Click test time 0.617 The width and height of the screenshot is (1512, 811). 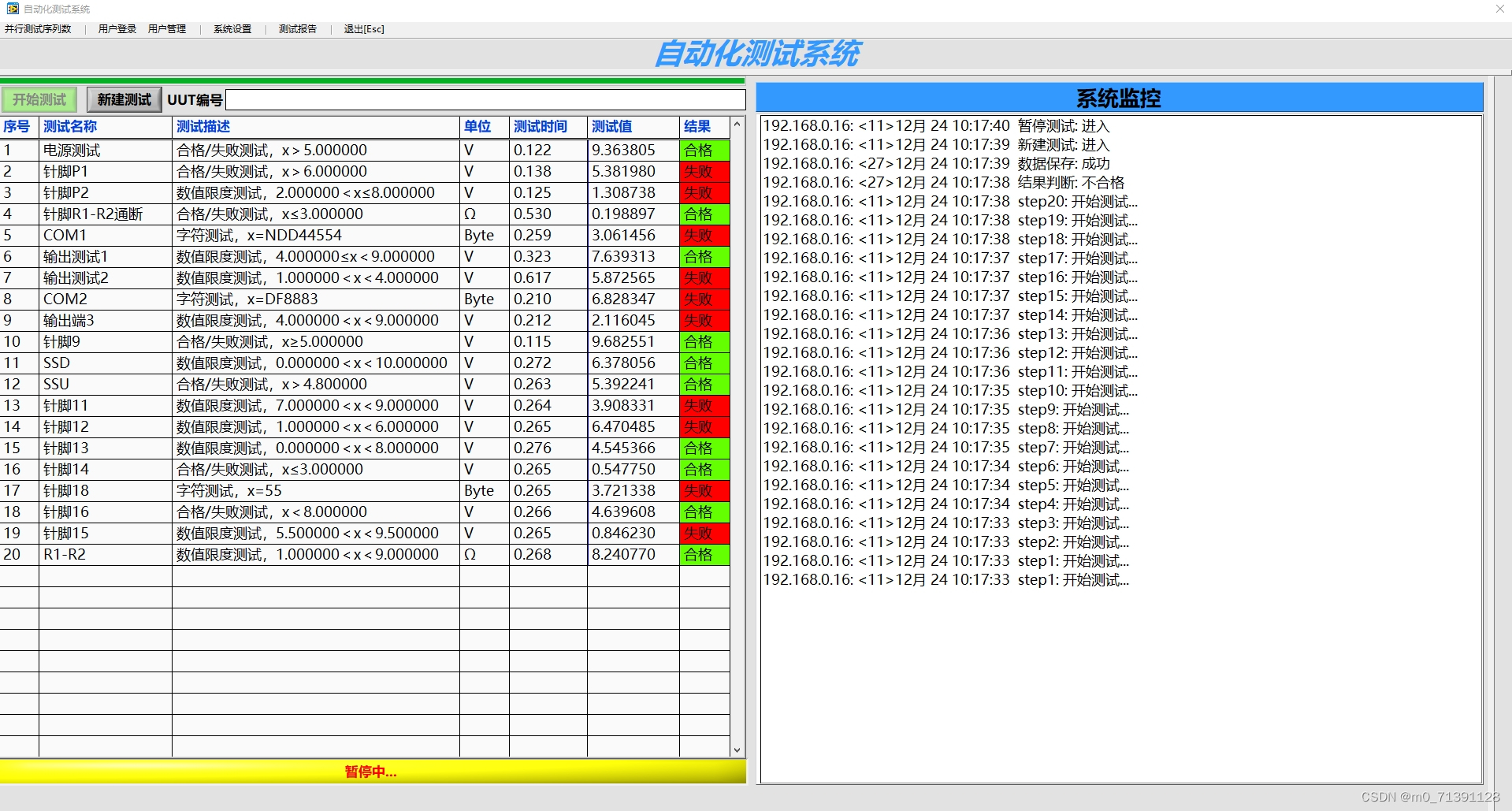point(548,278)
